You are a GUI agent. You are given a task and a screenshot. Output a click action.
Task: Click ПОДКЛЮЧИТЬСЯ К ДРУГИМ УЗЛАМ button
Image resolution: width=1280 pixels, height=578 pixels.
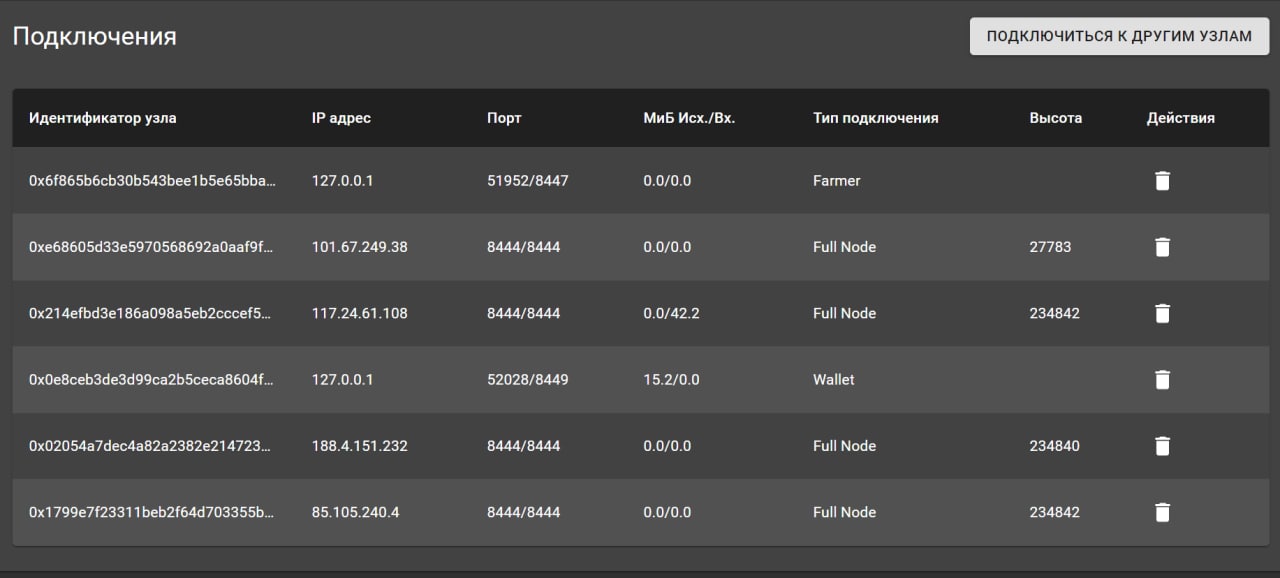[x=1119, y=36]
